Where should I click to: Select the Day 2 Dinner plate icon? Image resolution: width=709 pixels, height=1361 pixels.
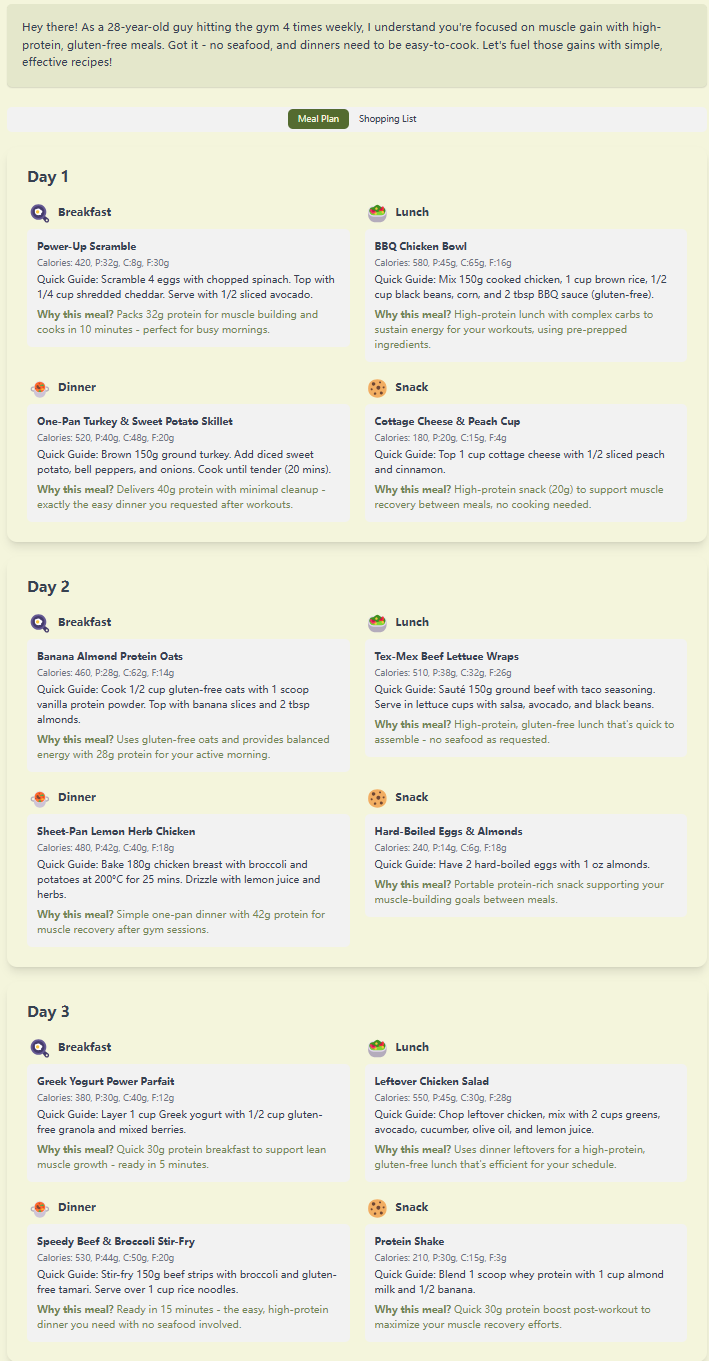(x=40, y=798)
